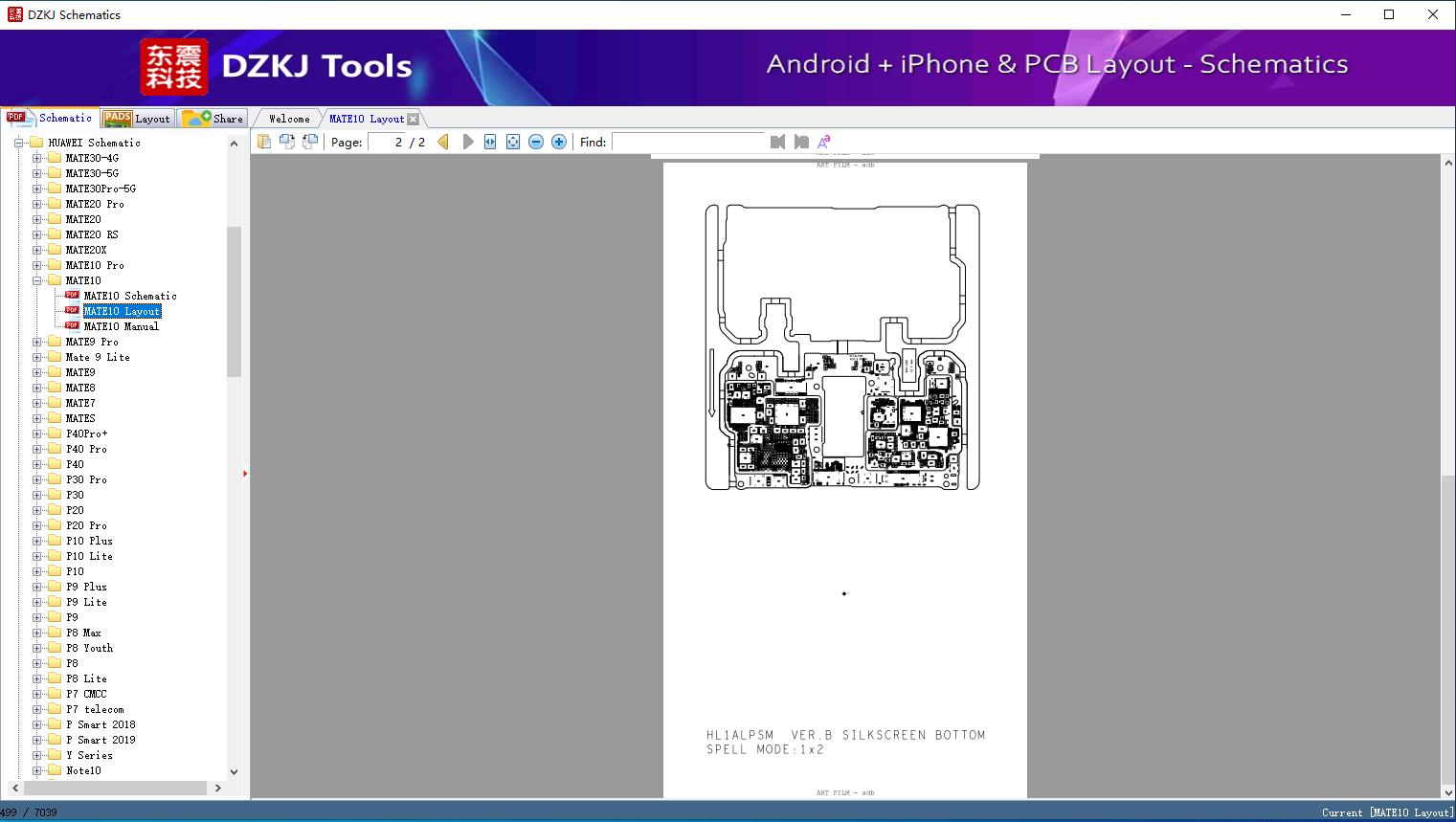Click the DZKJ Tools logo
This screenshot has width=1456, height=822.
tap(278, 67)
